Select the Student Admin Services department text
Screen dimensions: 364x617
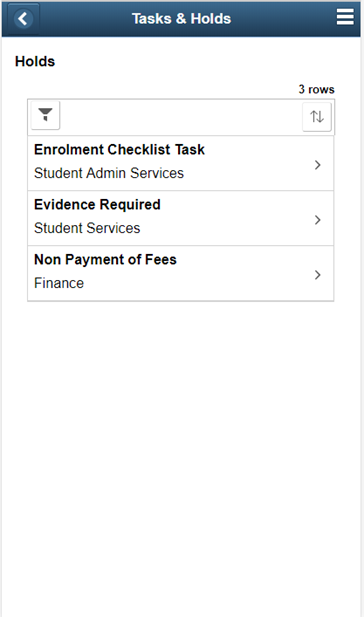point(109,173)
